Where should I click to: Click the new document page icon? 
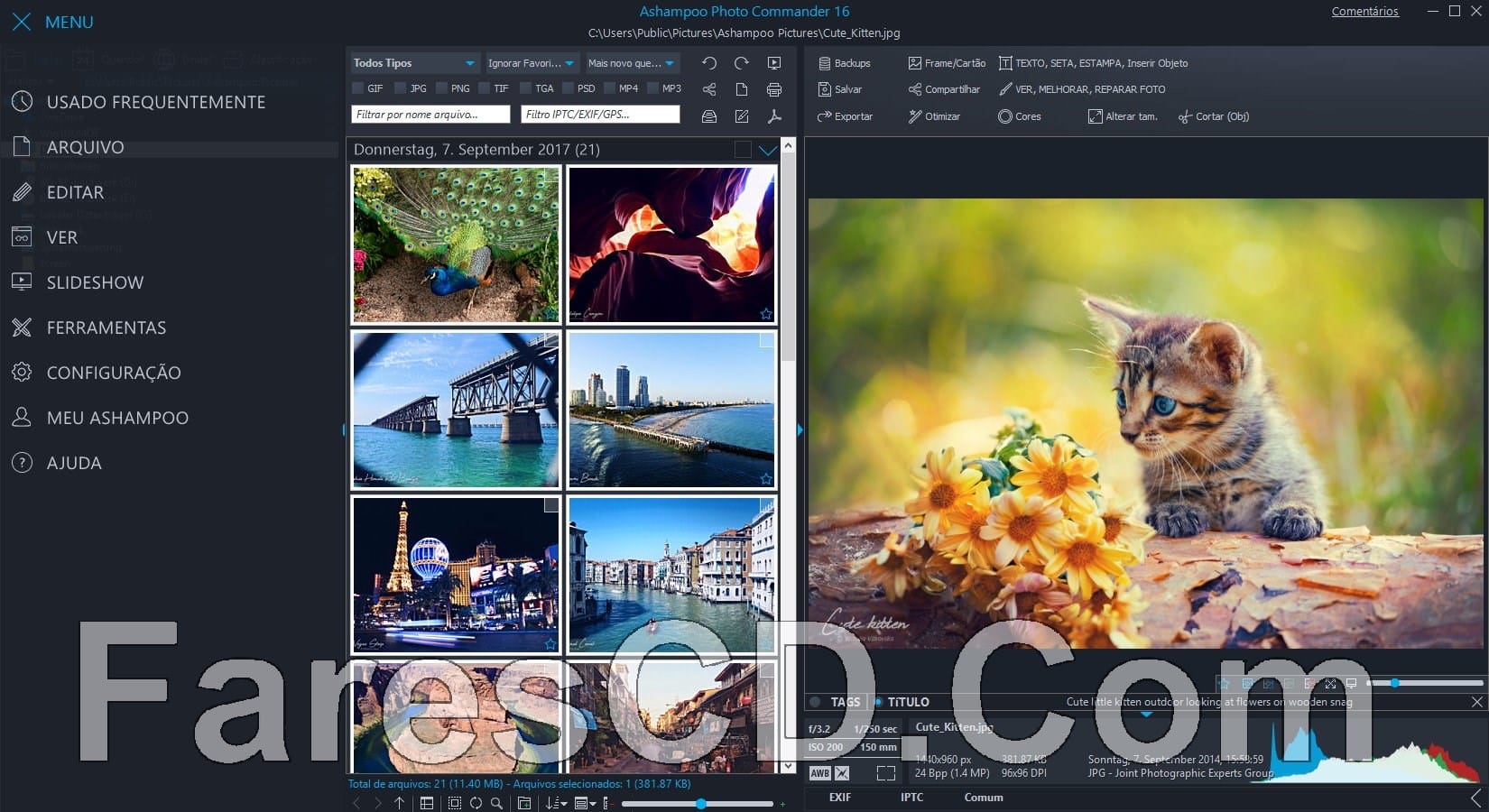[x=742, y=89]
